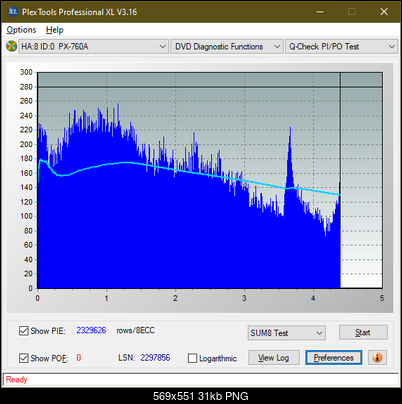Click the PlexTools XL title bar icon

pyautogui.click(x=12, y=12)
